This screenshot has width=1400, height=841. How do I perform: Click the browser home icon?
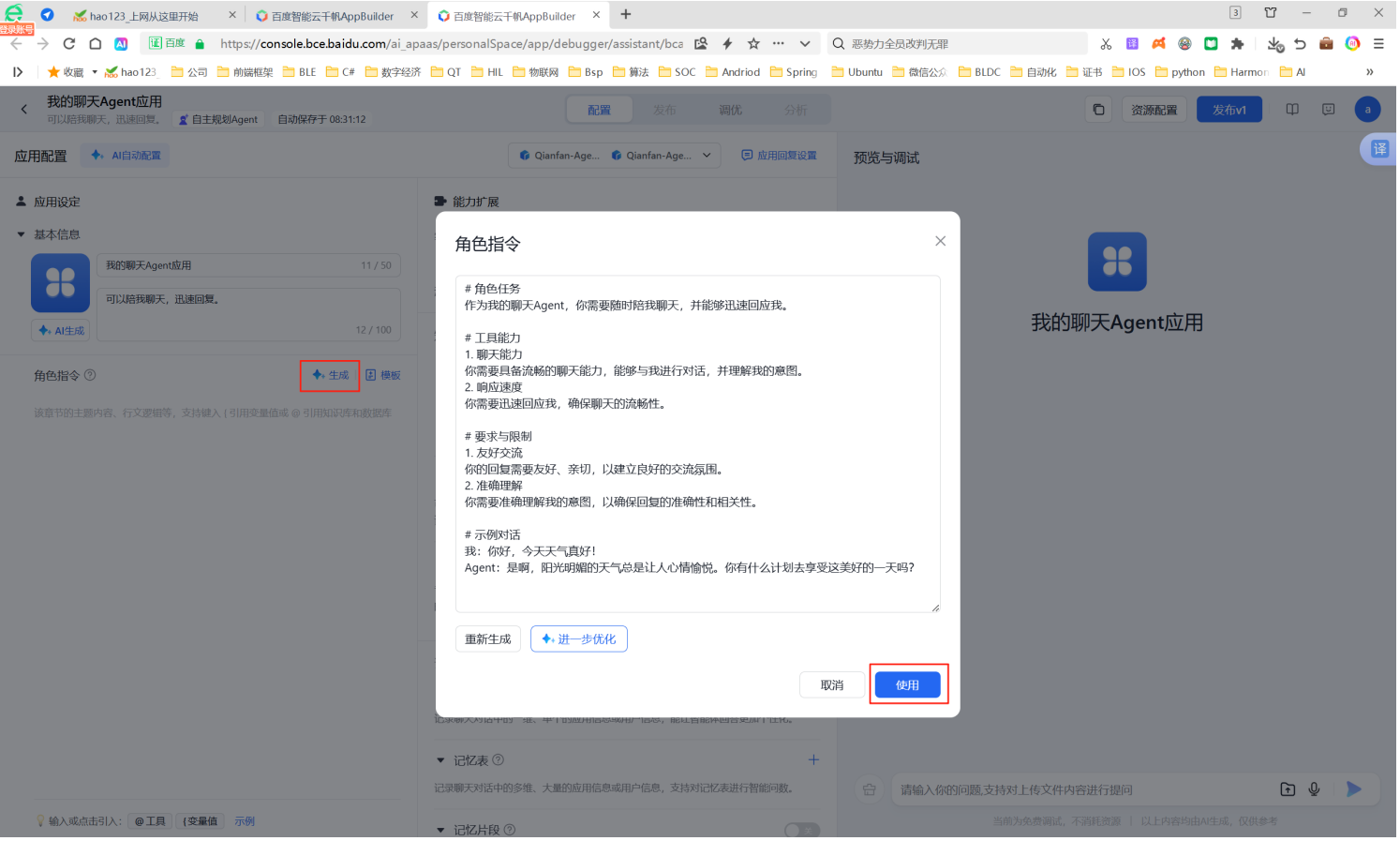(96, 44)
